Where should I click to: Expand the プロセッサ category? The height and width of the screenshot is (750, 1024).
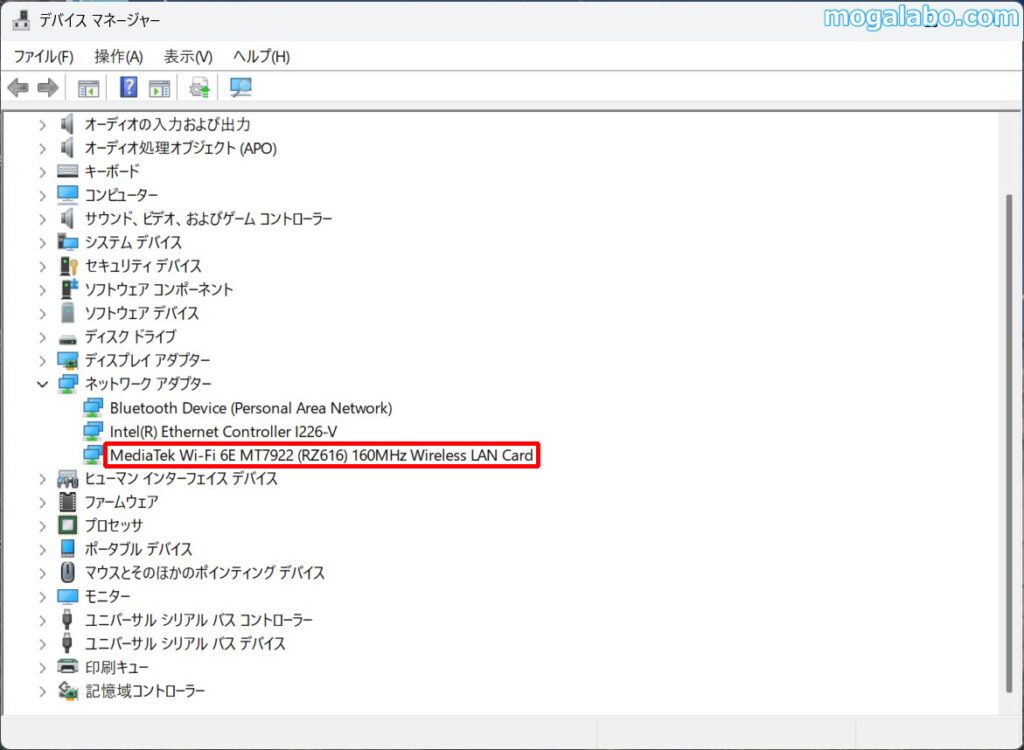coord(42,526)
